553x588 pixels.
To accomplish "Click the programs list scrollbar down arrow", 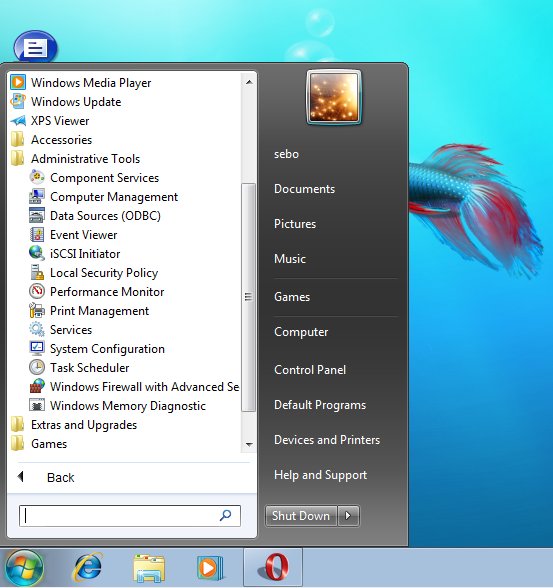I will 249,444.
